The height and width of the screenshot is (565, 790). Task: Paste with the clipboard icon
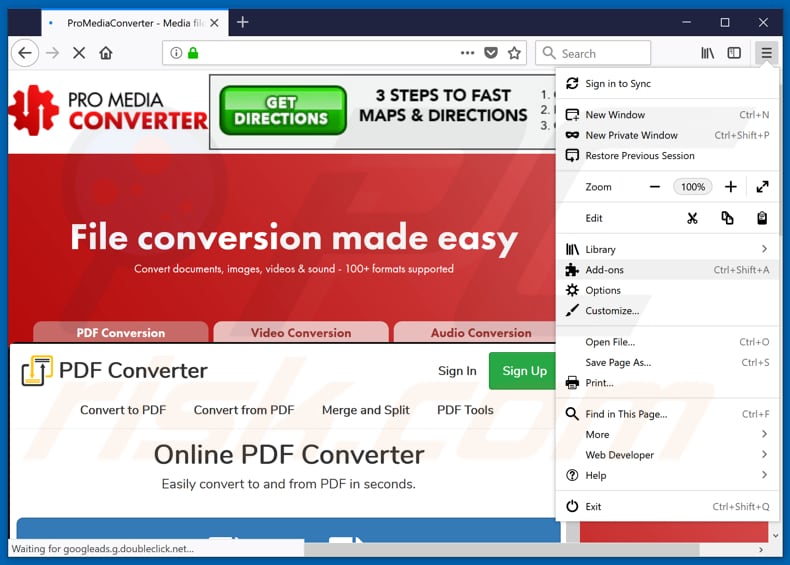(762, 218)
